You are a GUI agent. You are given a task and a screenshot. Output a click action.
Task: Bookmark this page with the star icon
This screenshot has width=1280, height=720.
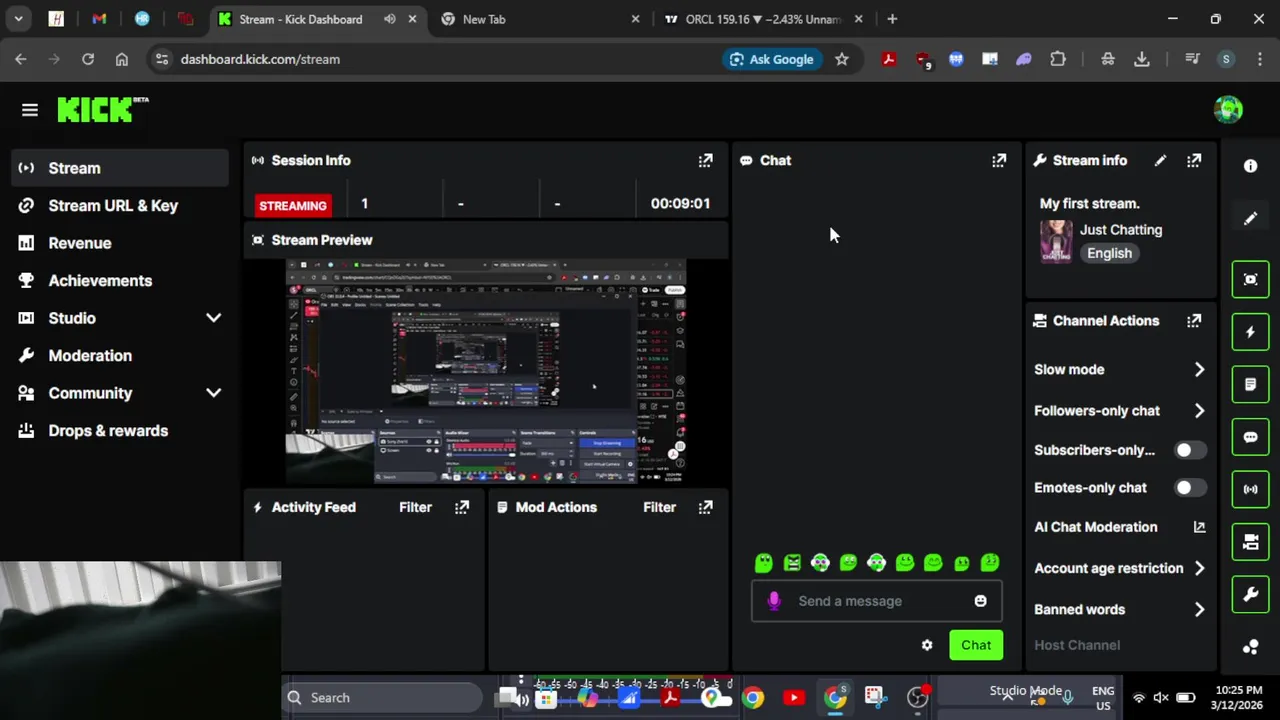click(x=842, y=59)
